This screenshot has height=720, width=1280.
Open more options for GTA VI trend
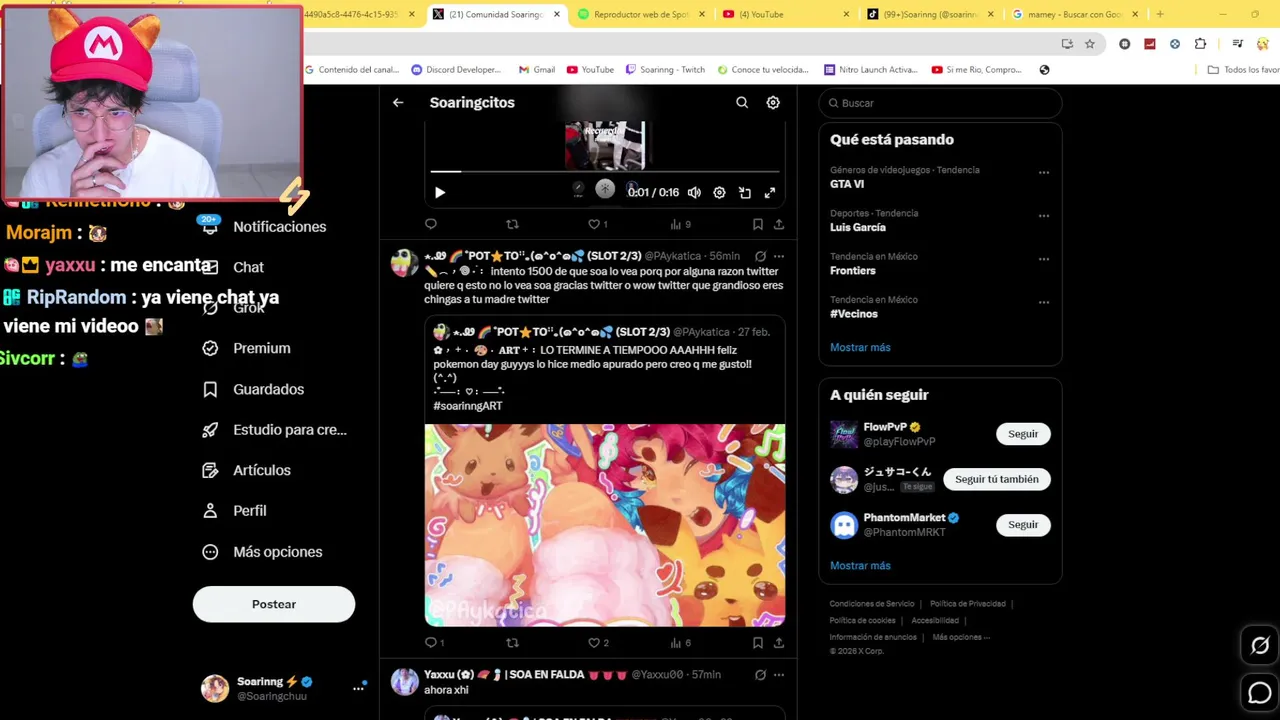pos(1044,172)
